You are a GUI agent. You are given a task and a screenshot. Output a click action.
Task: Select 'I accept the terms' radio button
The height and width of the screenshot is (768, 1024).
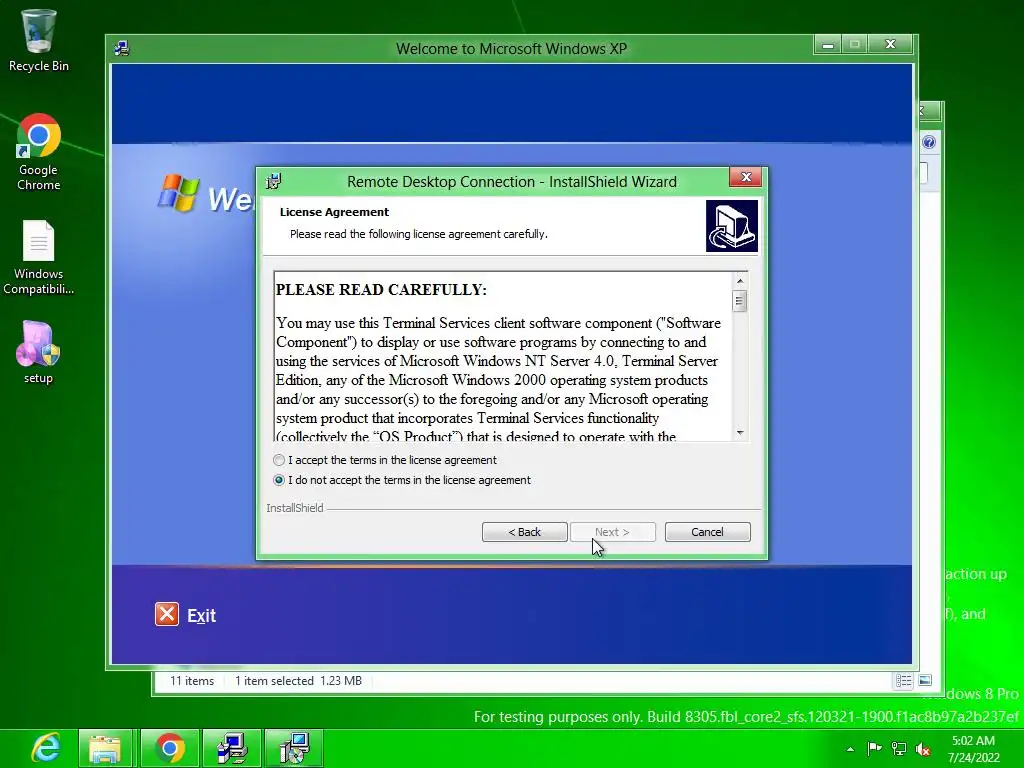[279, 460]
